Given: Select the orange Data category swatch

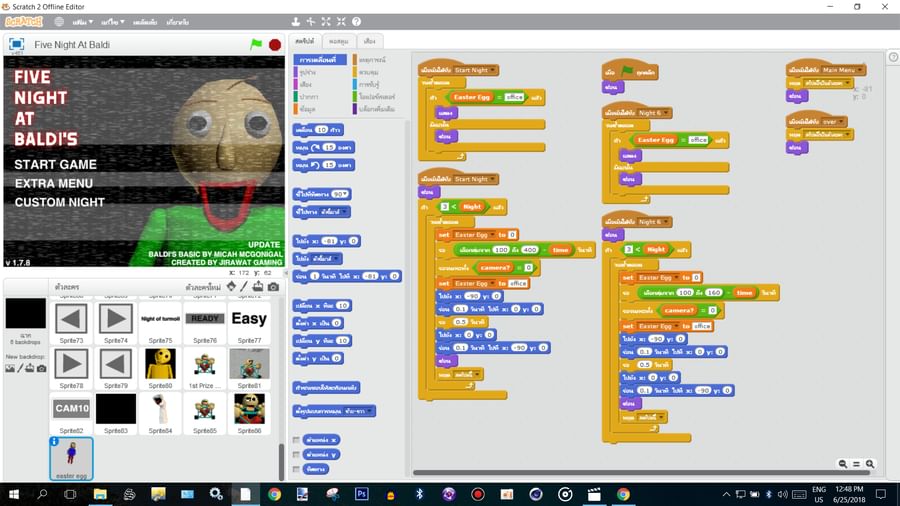Looking at the screenshot, I should click(x=296, y=108).
